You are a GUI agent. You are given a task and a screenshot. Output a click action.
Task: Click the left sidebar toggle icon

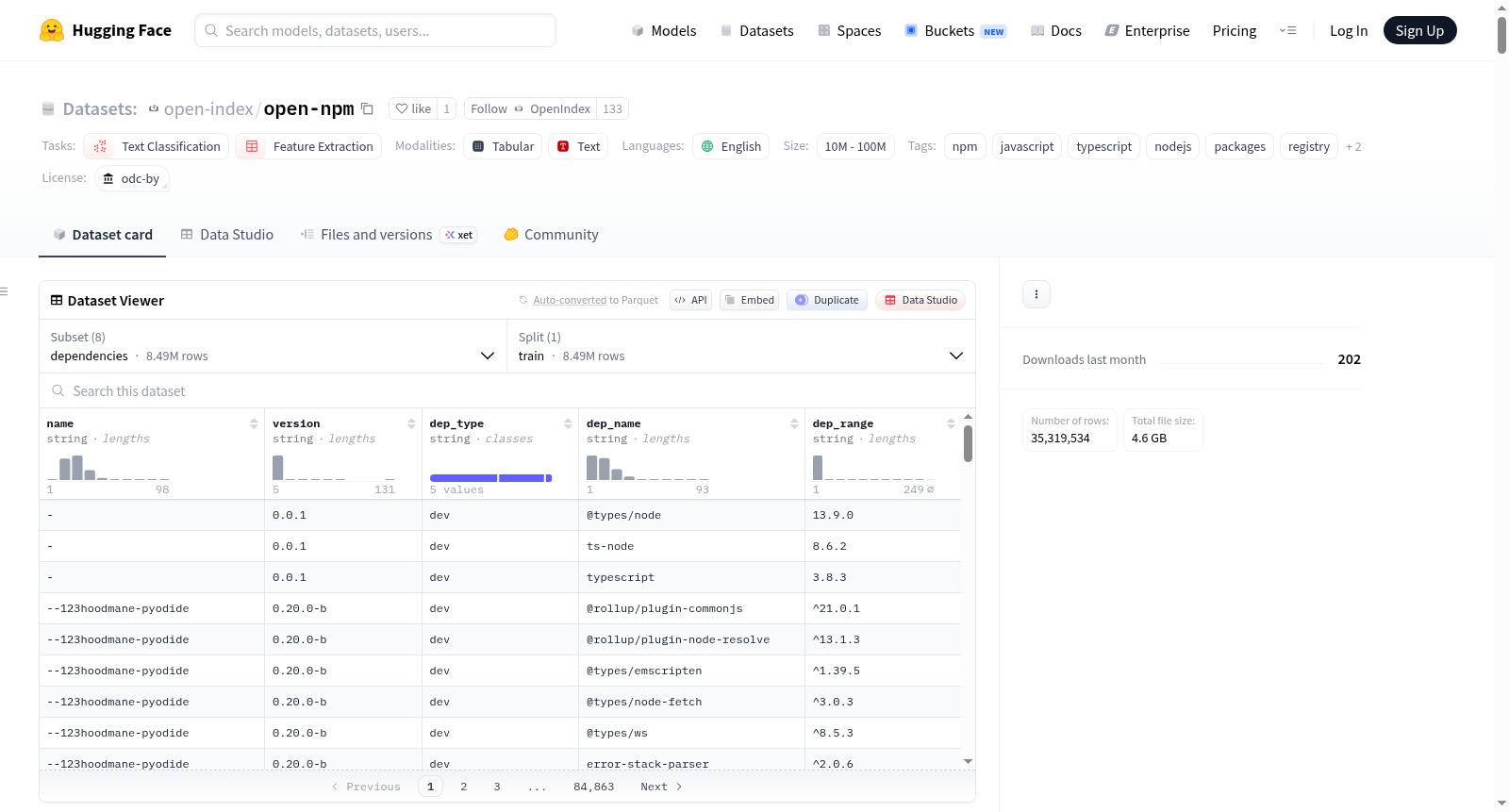click(x=4, y=291)
